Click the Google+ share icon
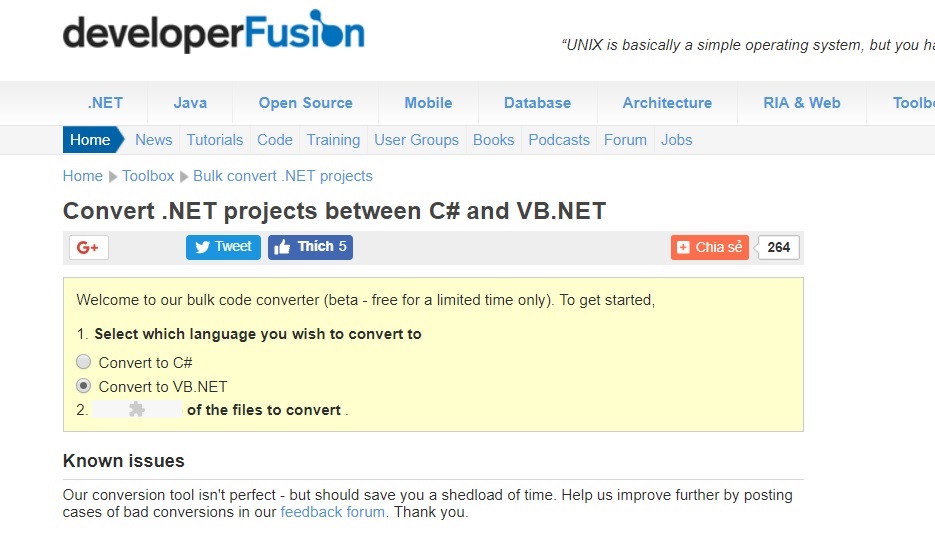Viewport: 935px width, 540px height. pos(88,247)
